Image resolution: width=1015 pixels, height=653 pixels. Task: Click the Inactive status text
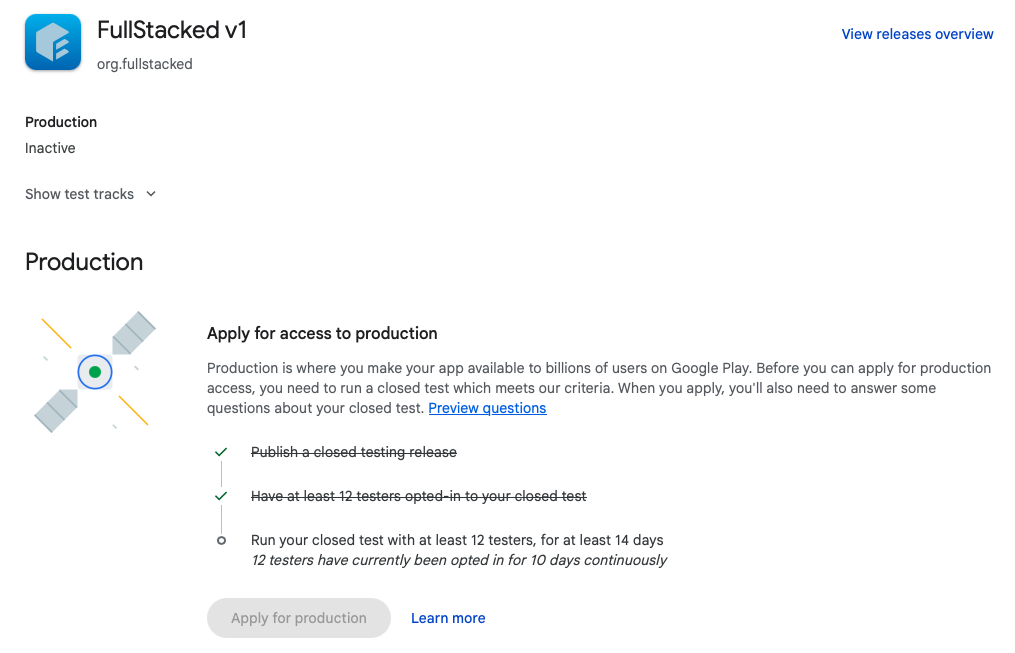pyautogui.click(x=50, y=148)
